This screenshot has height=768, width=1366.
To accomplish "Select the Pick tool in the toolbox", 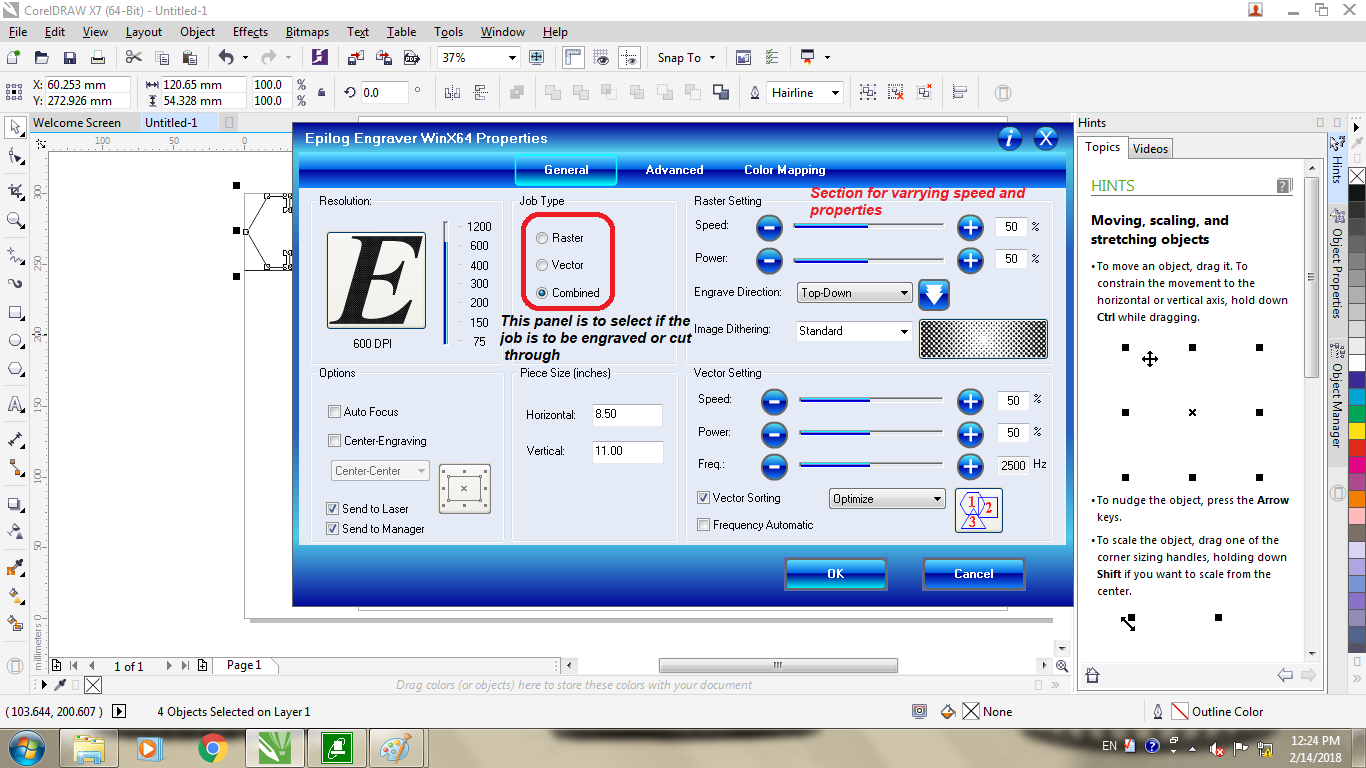I will click(15, 127).
